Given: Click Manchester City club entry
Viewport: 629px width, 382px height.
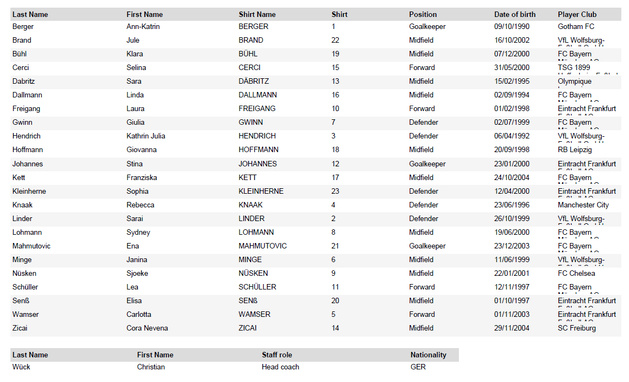Looking at the screenshot, I should [583, 205].
